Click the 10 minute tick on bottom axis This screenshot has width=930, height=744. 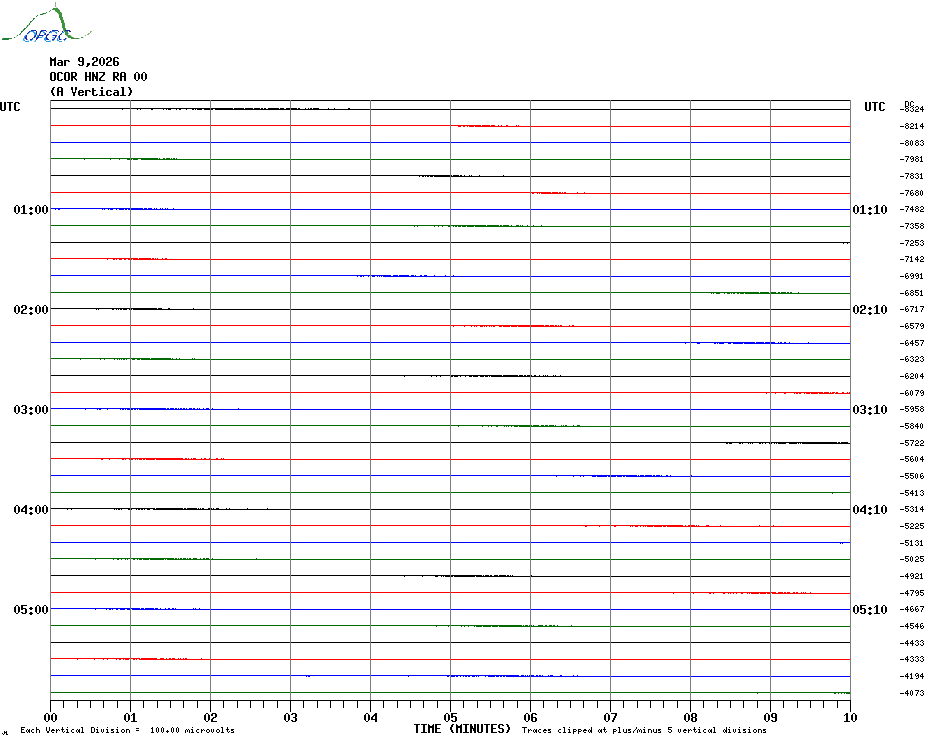(x=849, y=717)
